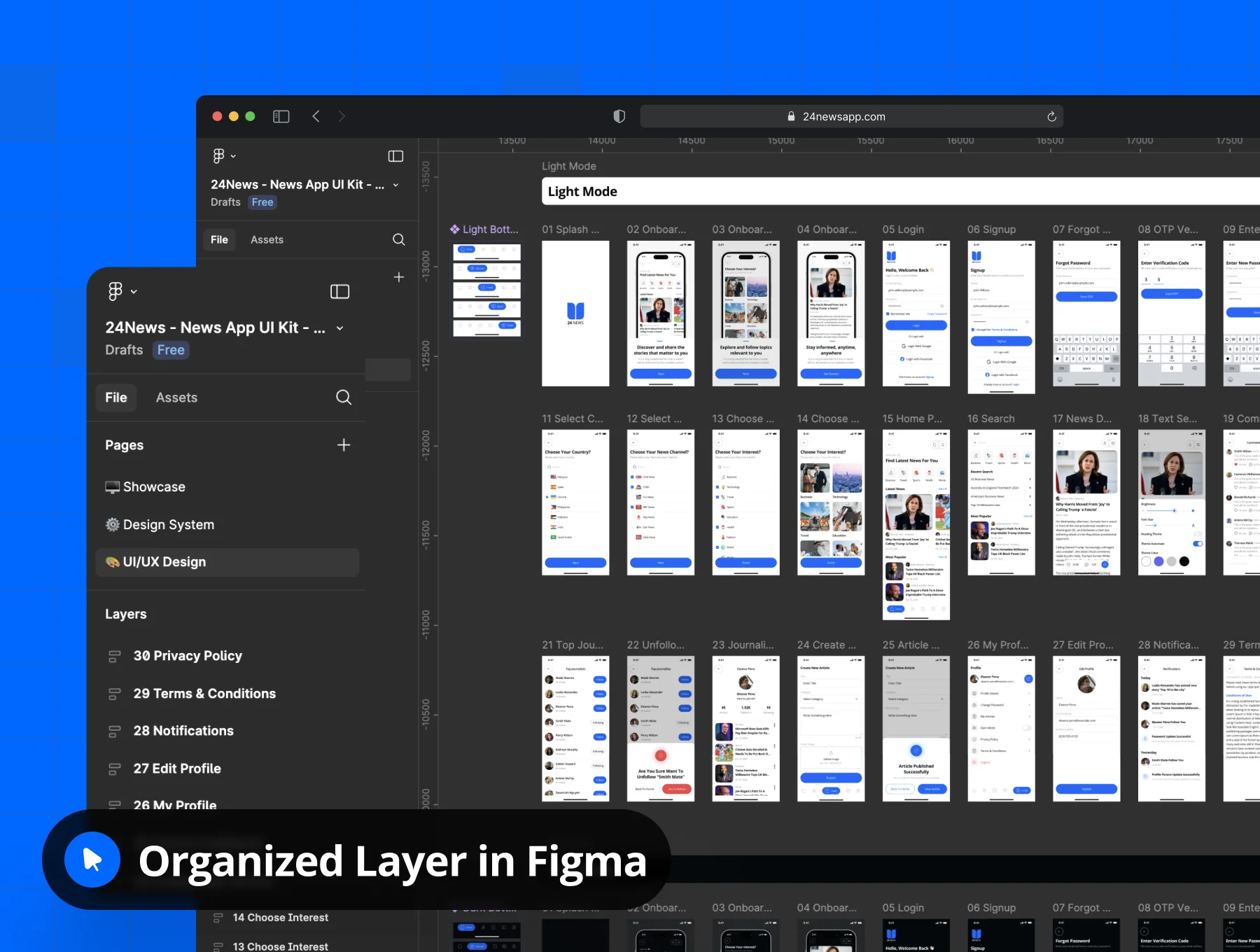Go forward in Safari history
This screenshot has height=952, width=1260.
point(342,116)
